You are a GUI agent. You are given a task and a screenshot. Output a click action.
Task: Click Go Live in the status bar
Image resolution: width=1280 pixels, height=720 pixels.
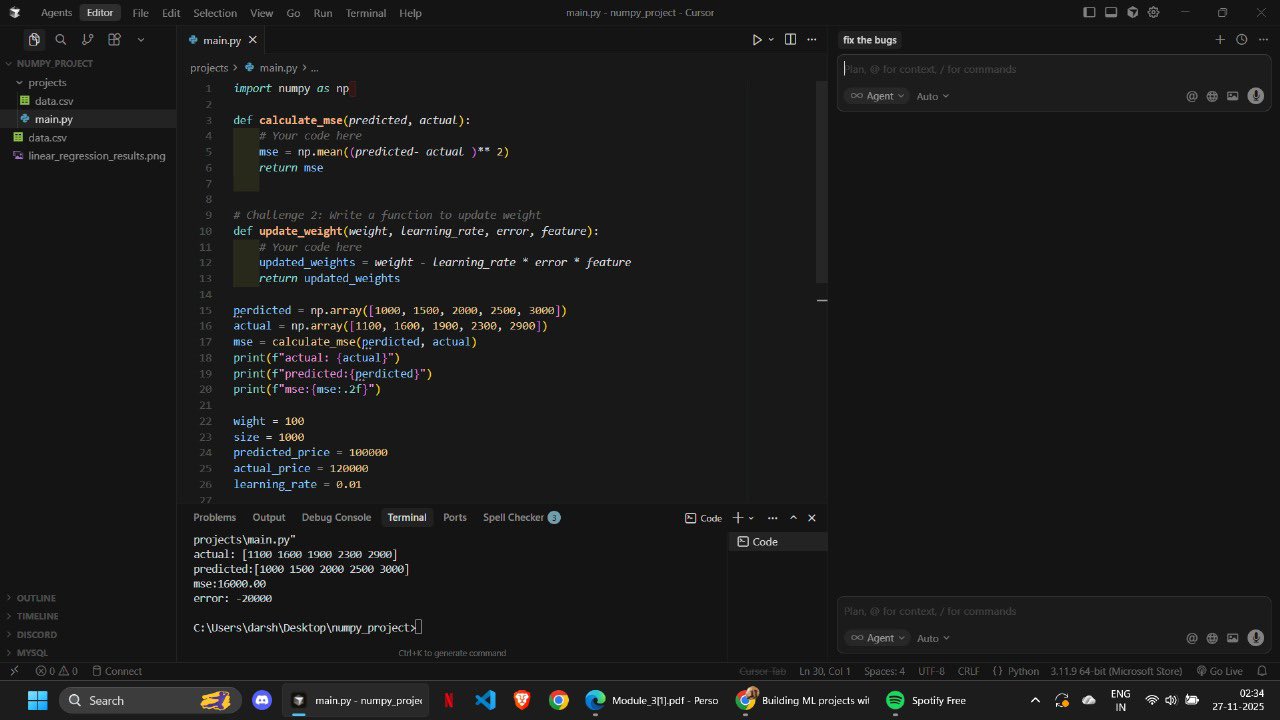[1218, 671]
